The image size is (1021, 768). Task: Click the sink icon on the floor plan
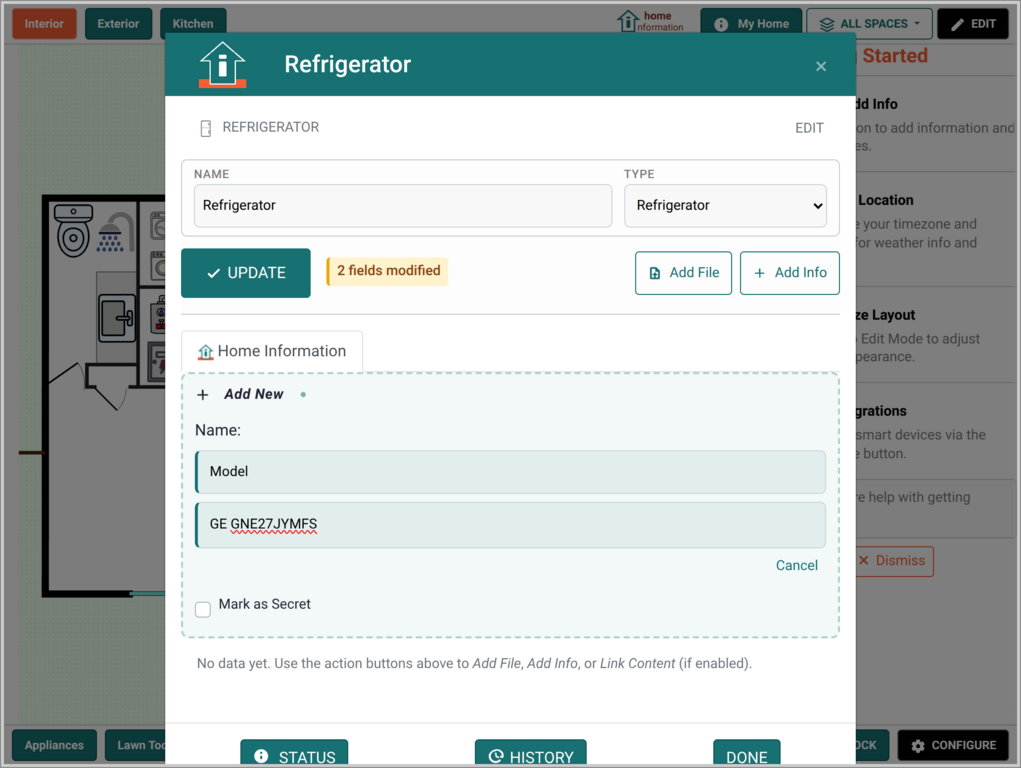117,318
